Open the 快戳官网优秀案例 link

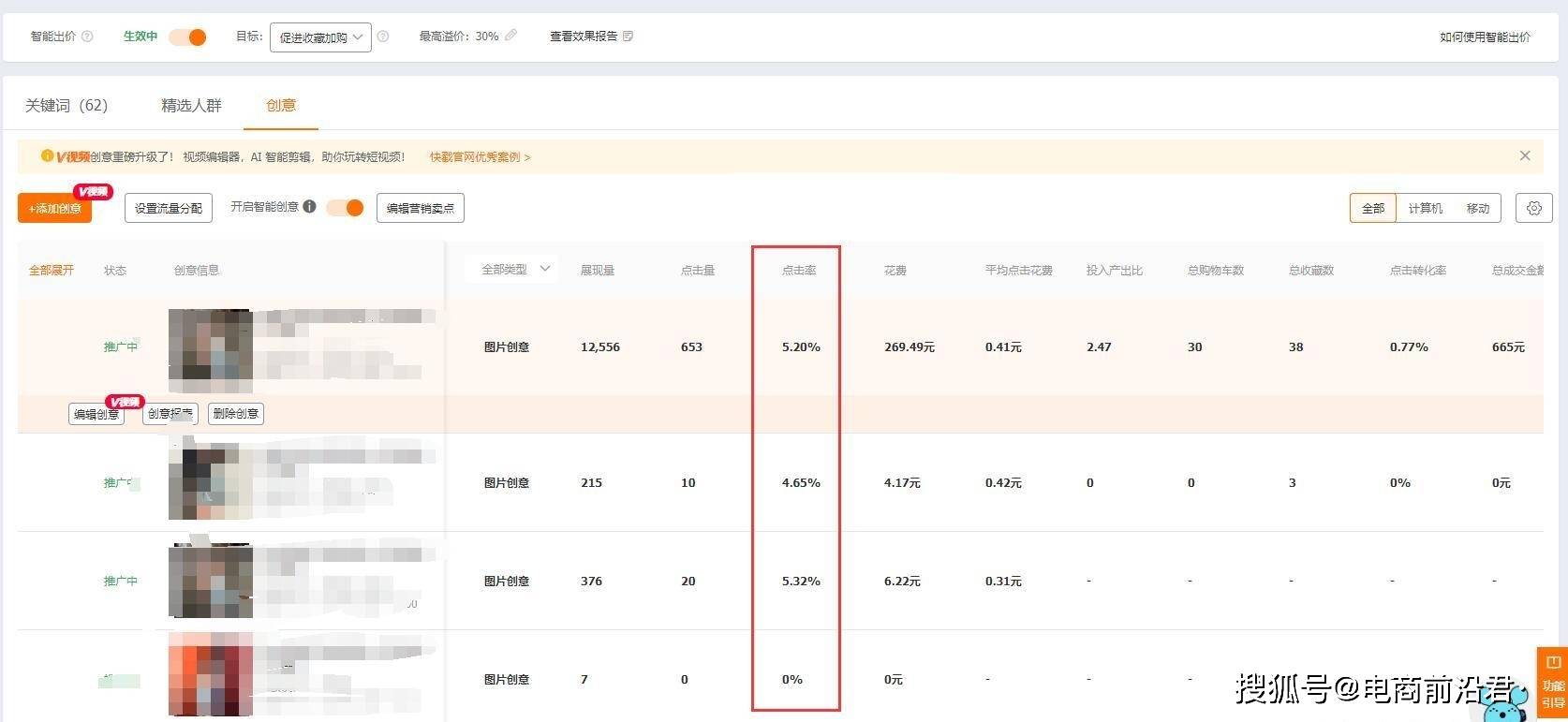[480, 157]
